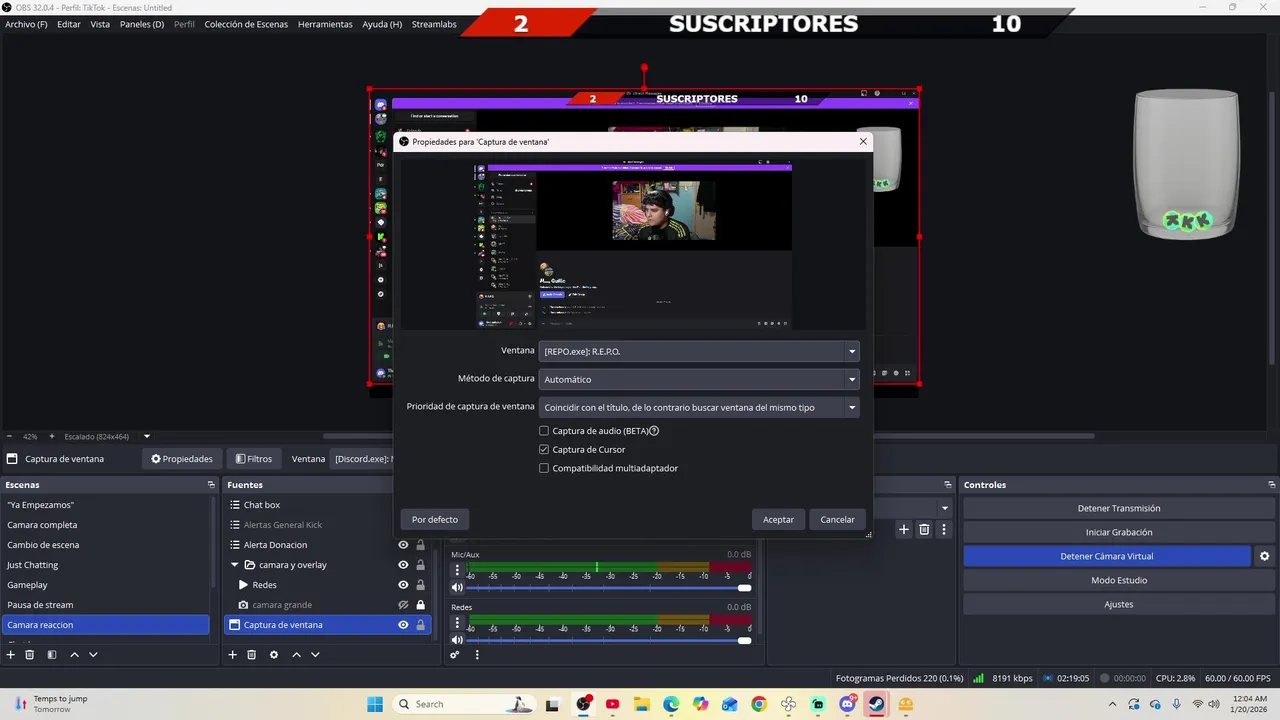Click Aceptar in properties dialog
The height and width of the screenshot is (720, 1280).
[x=778, y=519]
